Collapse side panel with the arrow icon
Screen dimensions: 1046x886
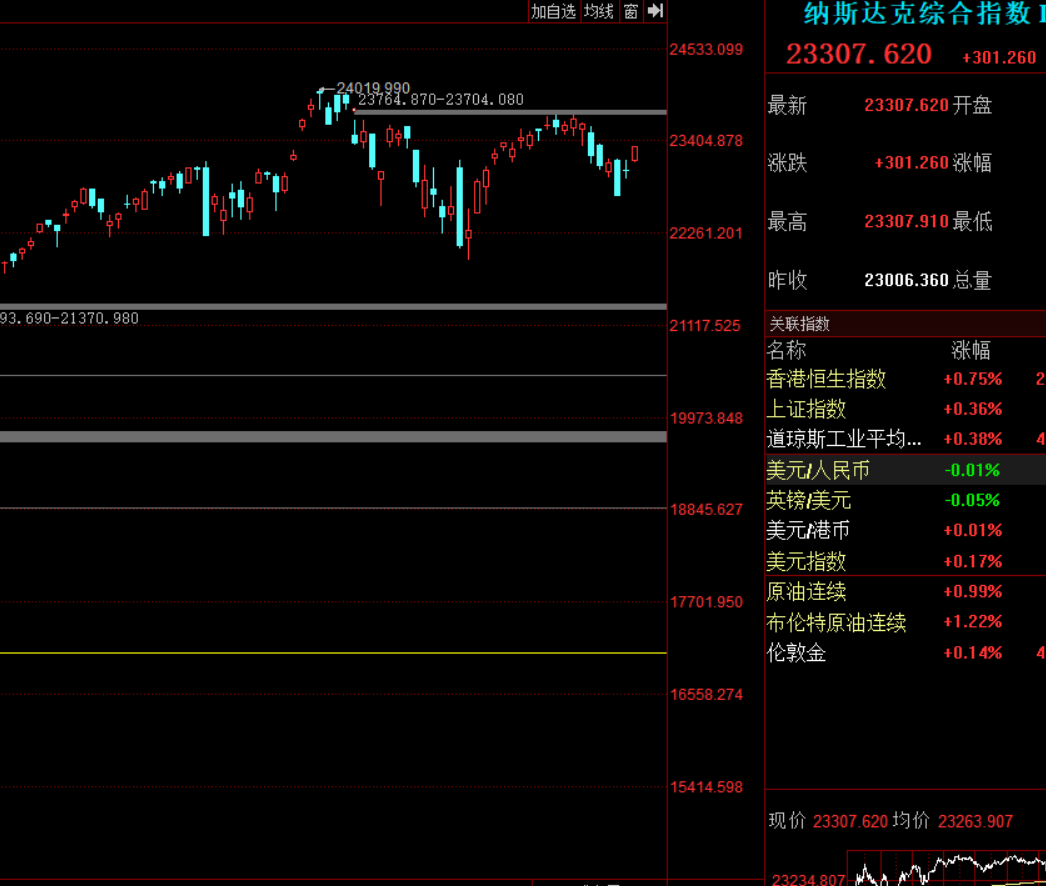point(655,11)
